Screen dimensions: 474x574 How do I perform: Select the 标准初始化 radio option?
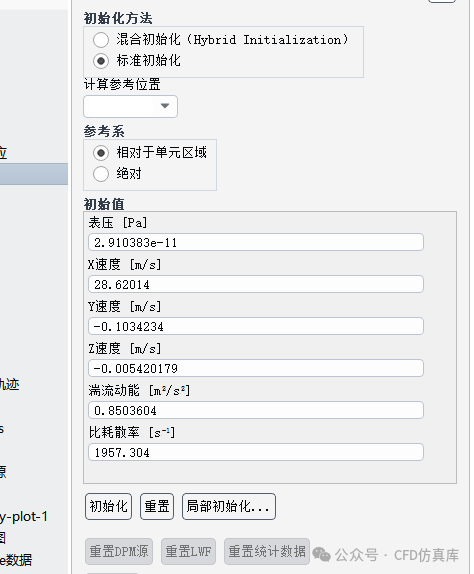[101, 61]
